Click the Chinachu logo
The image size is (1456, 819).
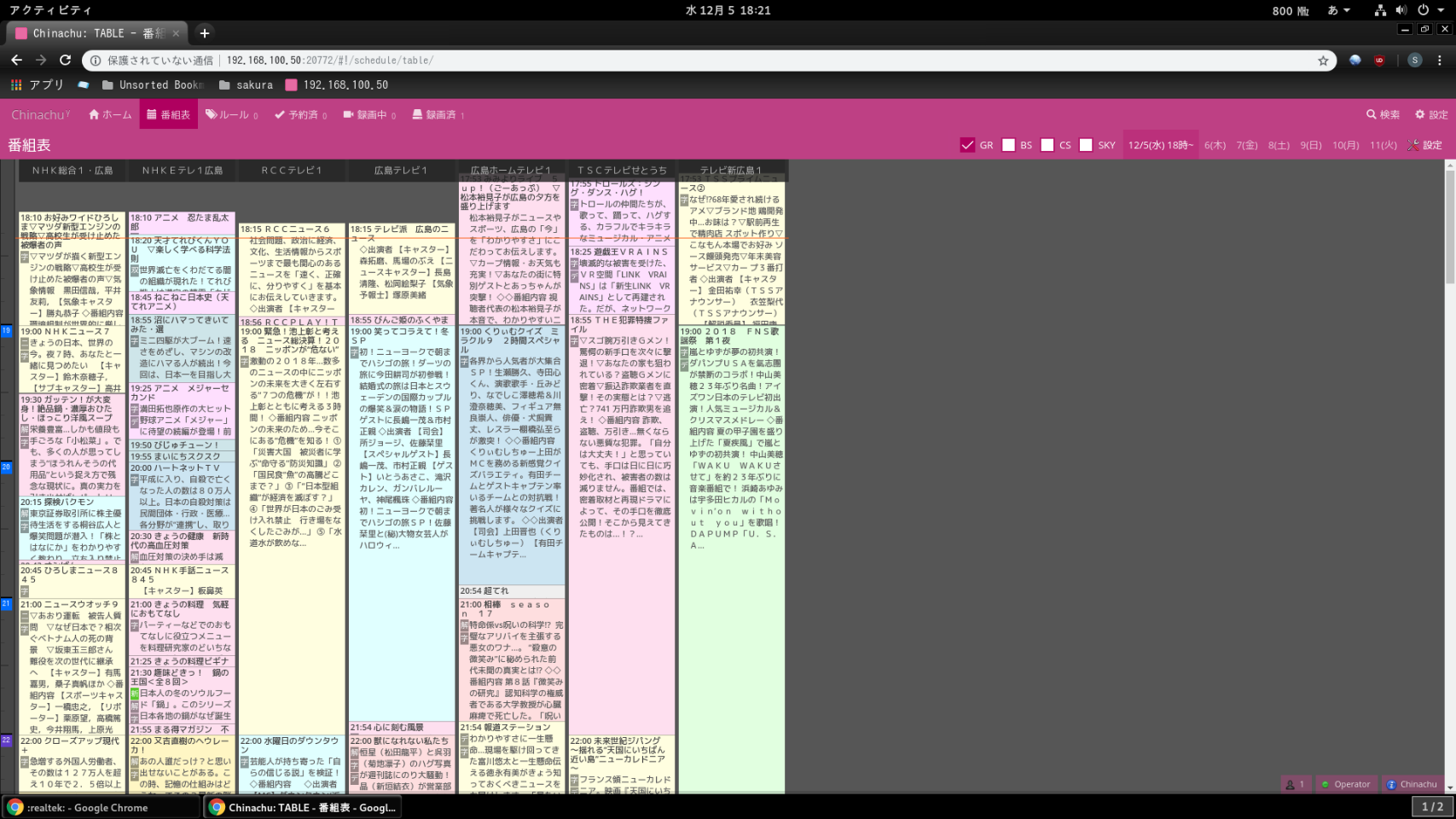pos(40,114)
